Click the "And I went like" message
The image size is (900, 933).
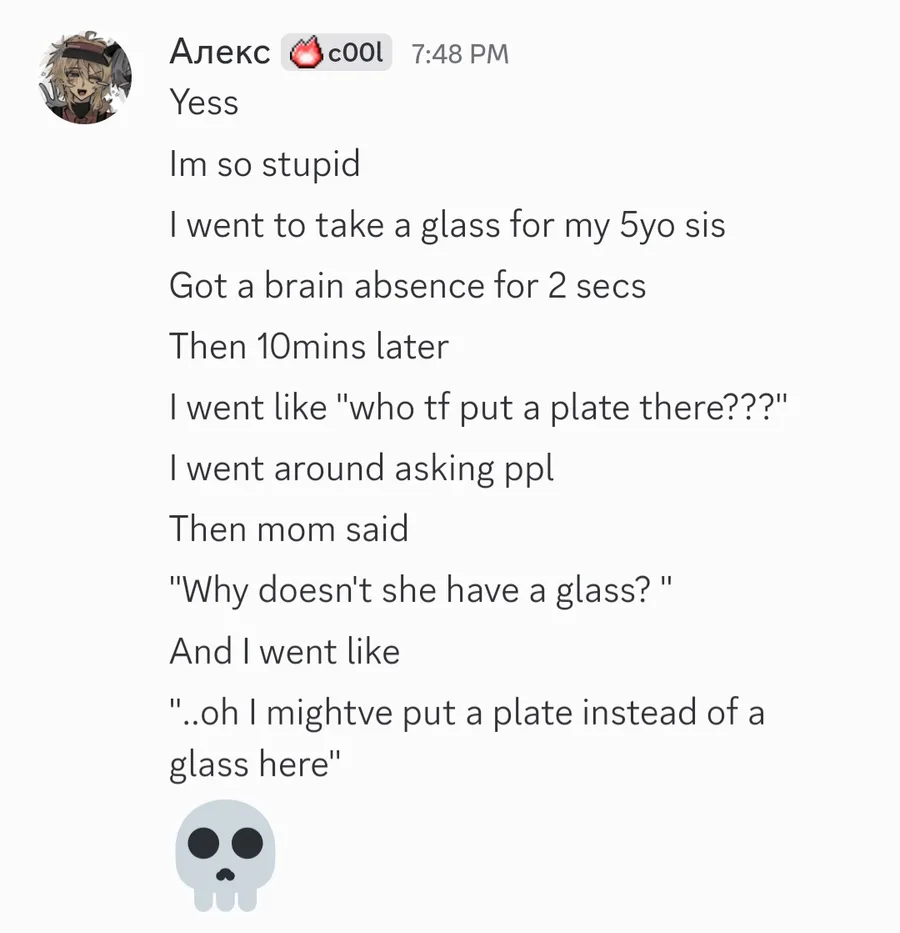coord(284,651)
